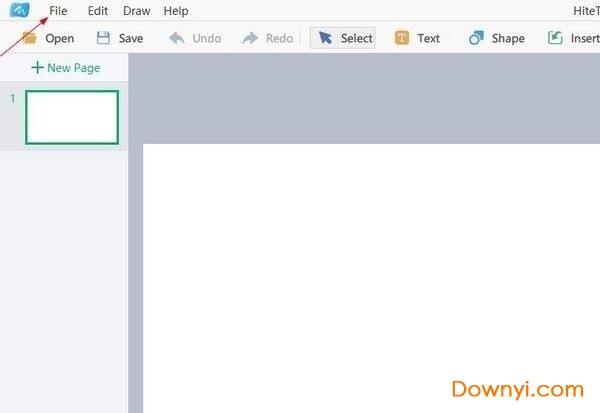
Task: Select the page 1 thumbnail
Action: click(72, 116)
